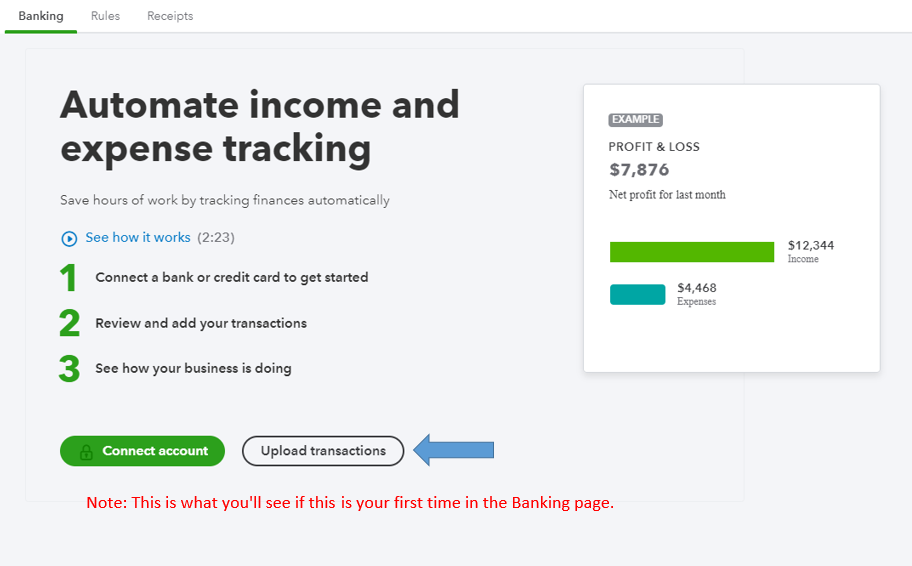
Task: Click the green step number 3
Action: click(69, 369)
